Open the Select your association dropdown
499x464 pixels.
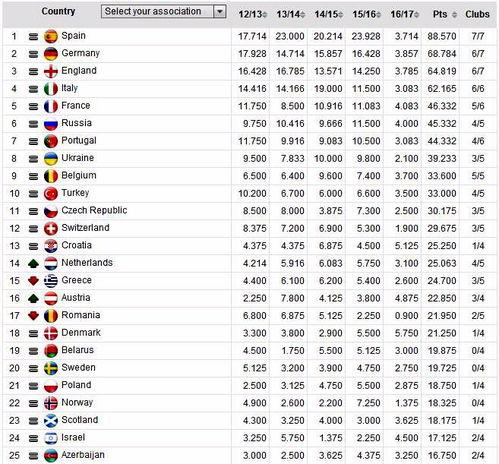[164, 11]
